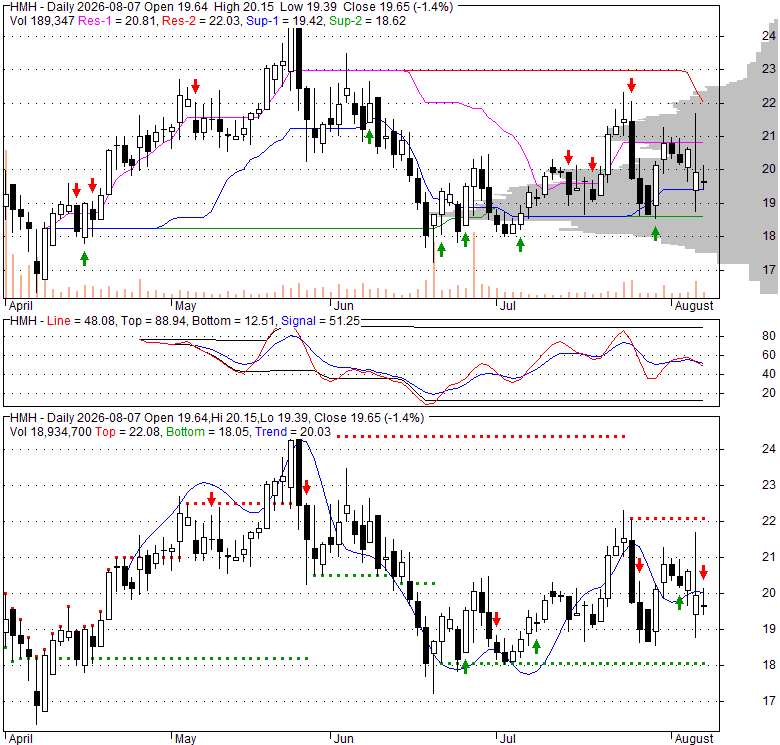Image resolution: width=780 pixels, height=745 pixels.
Task: Click the April label on top chart time axis
Action: click(20, 306)
